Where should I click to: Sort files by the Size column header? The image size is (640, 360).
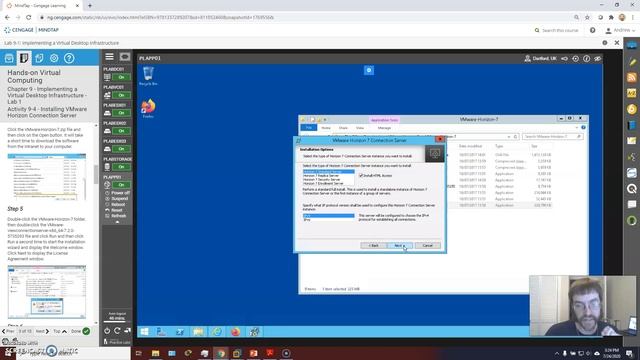(534, 146)
